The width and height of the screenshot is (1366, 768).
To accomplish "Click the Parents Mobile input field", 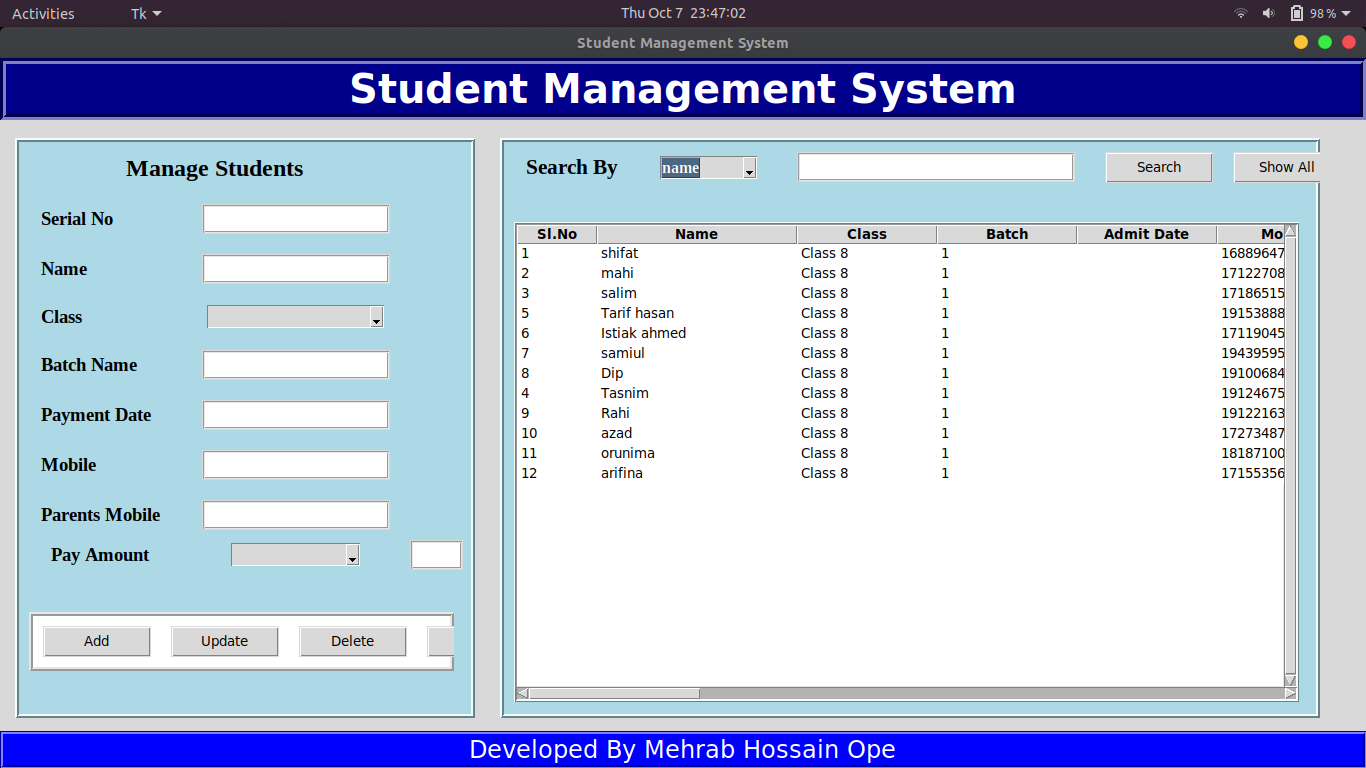I will (295, 514).
